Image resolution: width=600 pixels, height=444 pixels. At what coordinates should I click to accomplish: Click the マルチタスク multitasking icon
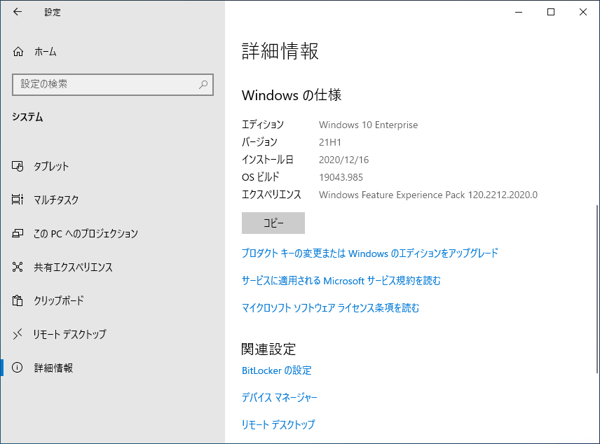coord(18,199)
